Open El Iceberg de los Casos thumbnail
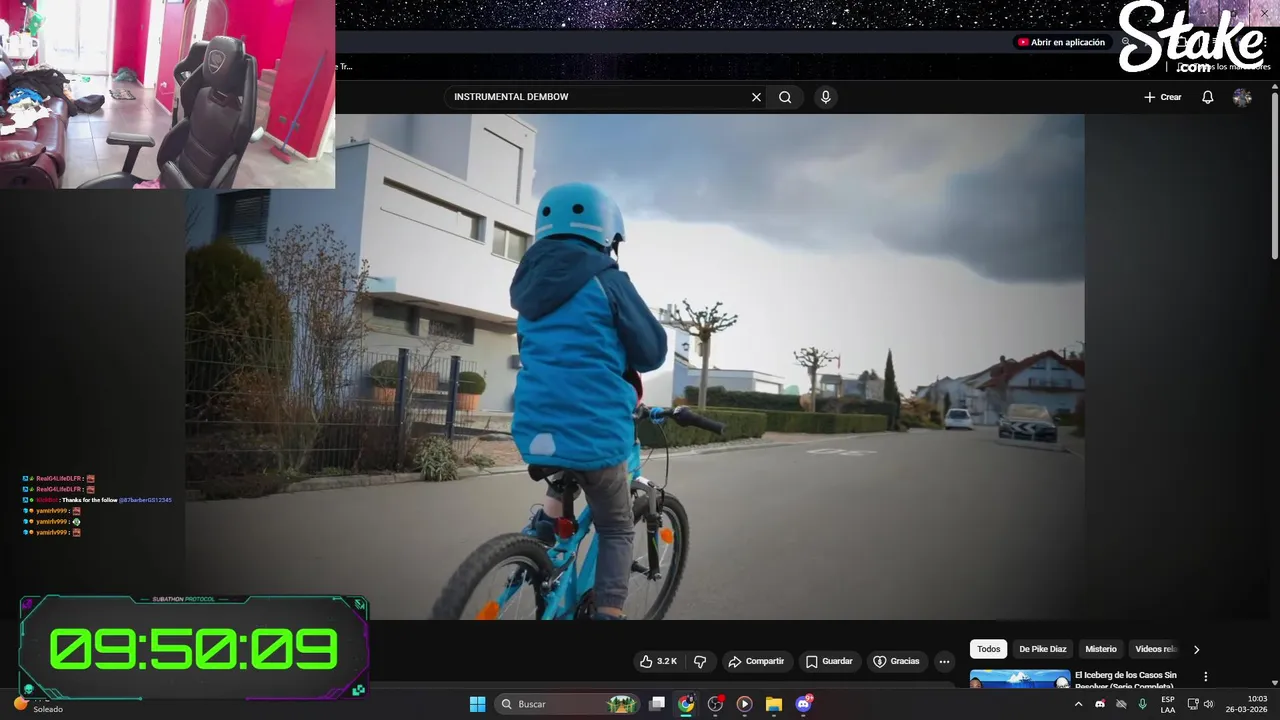 [1019, 679]
